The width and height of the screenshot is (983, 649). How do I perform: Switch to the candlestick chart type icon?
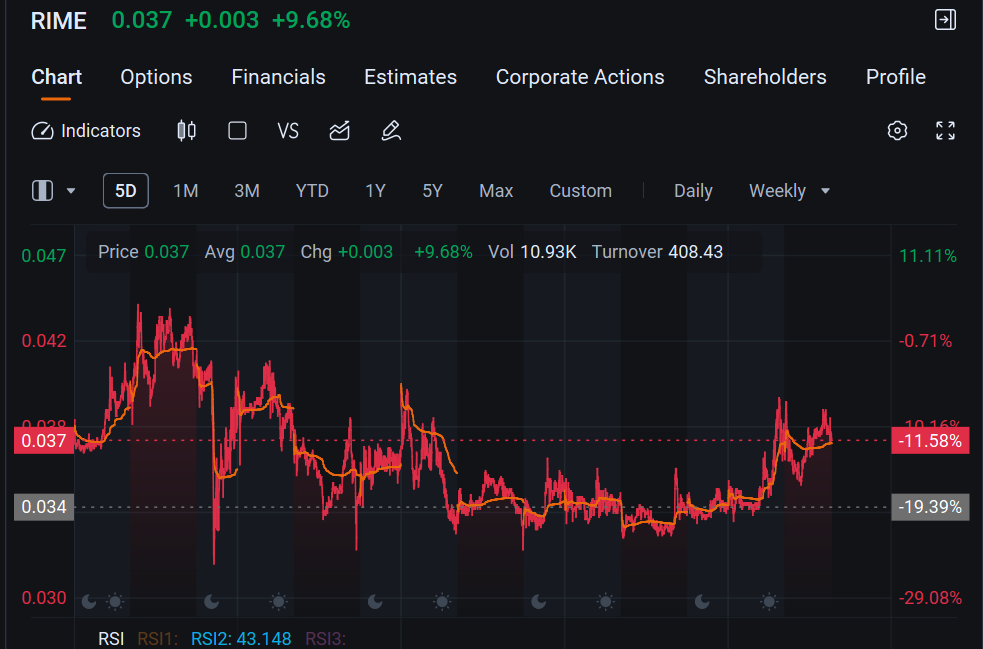186,130
